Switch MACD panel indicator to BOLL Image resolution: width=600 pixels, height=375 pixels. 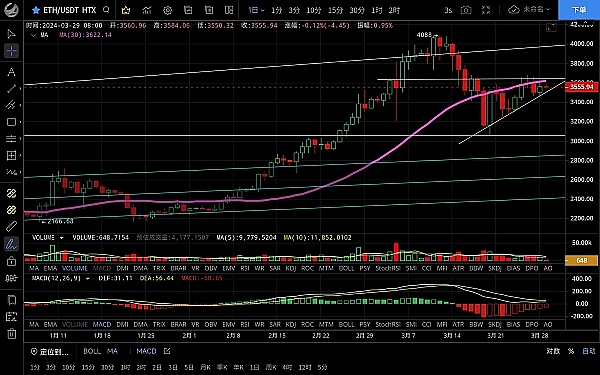[x=346, y=324]
